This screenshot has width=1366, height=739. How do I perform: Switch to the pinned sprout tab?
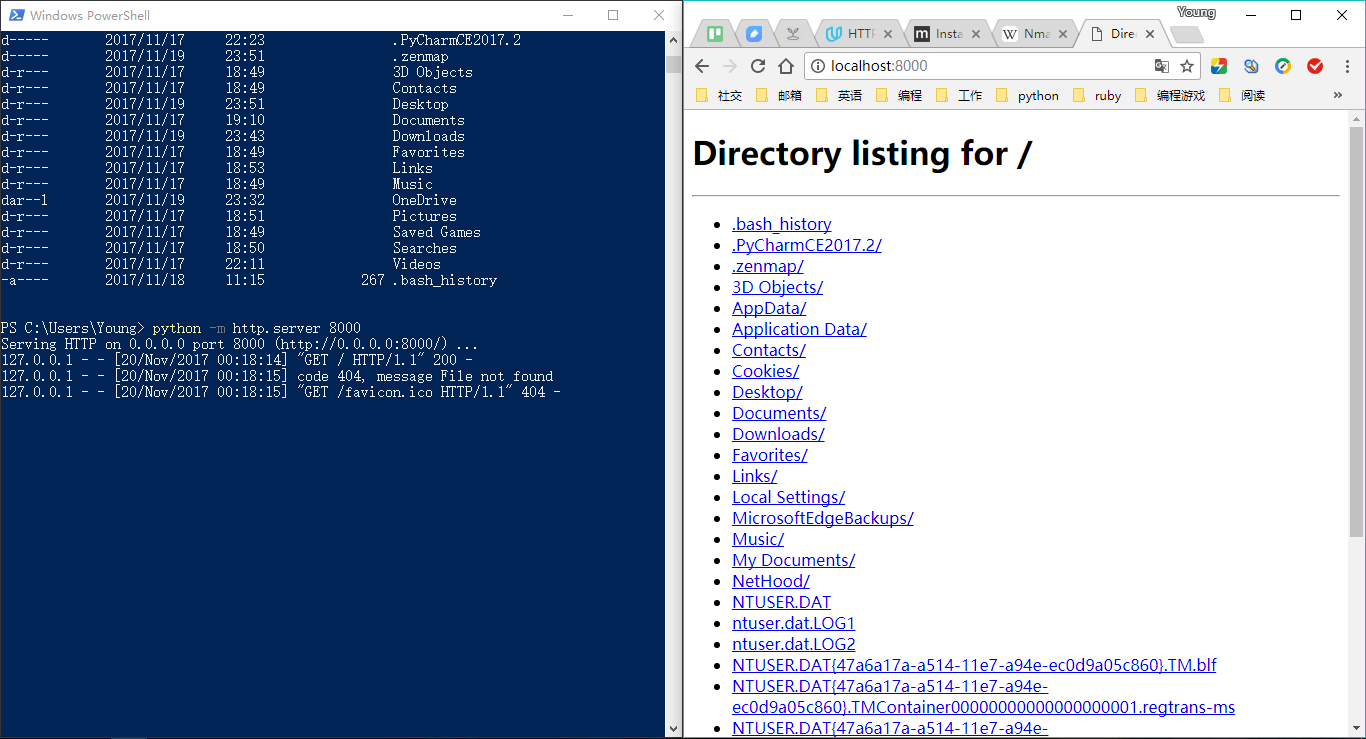793,34
